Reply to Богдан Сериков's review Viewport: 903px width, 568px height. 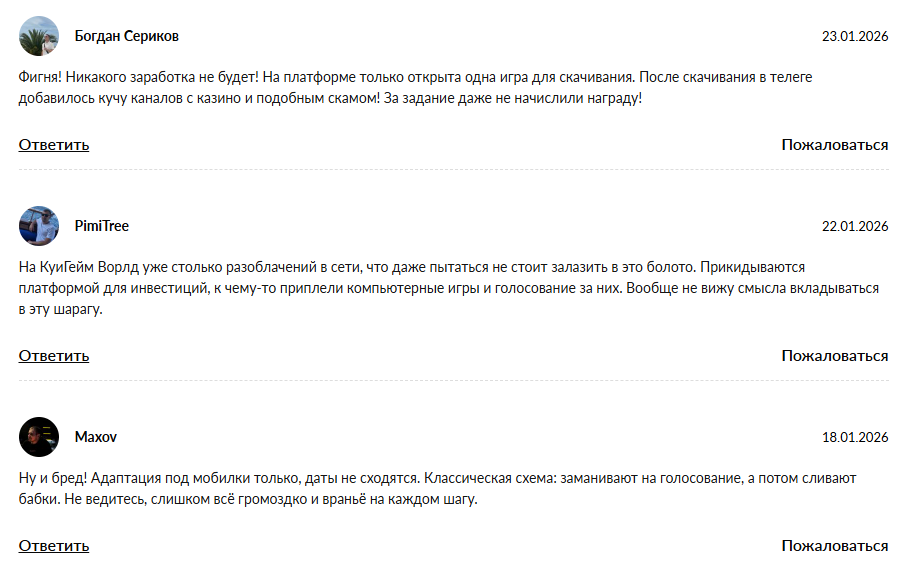(x=54, y=145)
